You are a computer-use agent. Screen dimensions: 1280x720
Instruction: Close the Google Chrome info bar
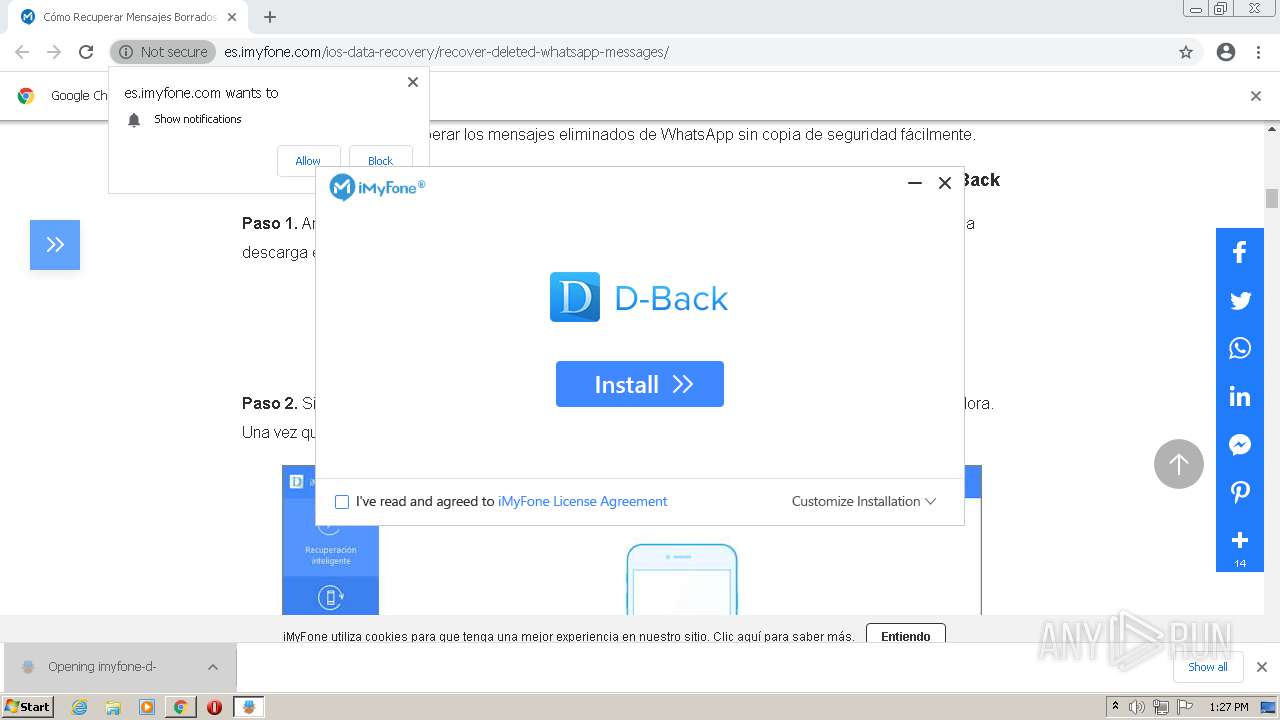[x=1255, y=96]
